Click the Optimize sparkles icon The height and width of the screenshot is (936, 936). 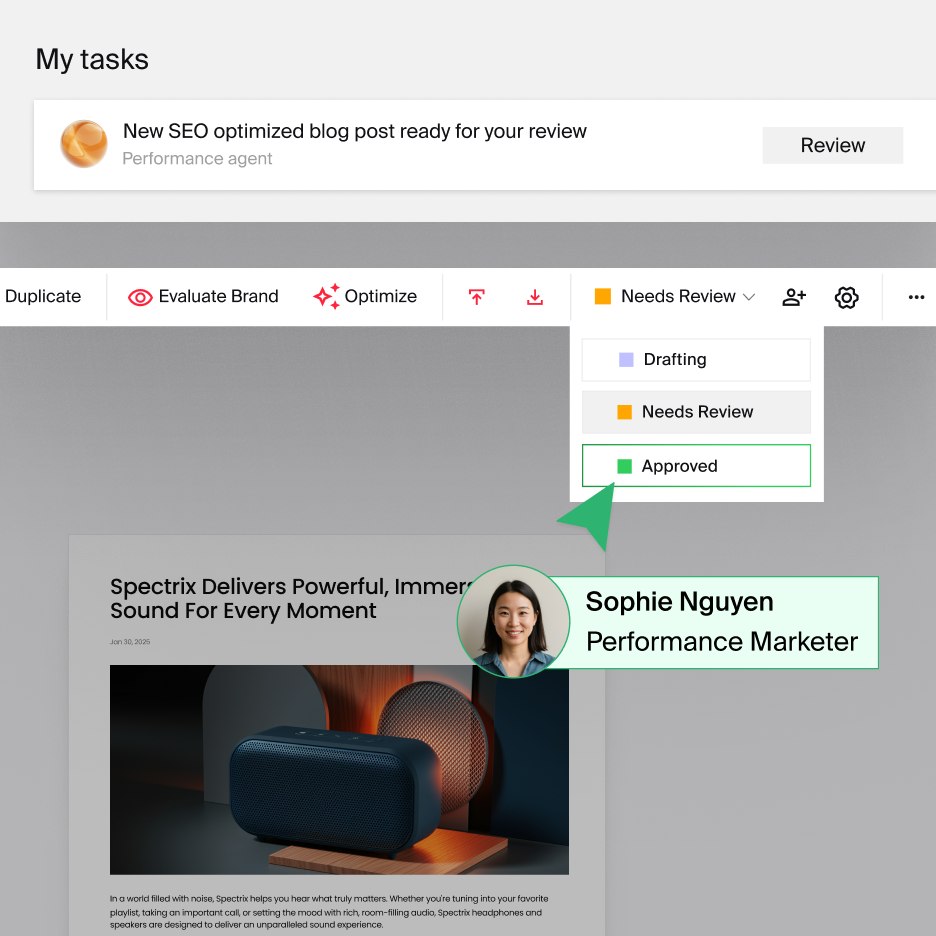tap(326, 297)
